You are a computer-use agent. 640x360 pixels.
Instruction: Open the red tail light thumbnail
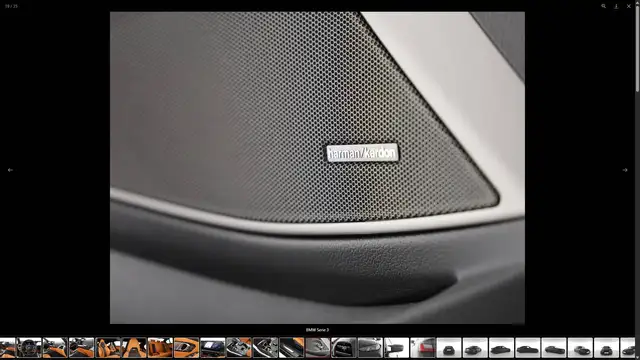point(422,348)
